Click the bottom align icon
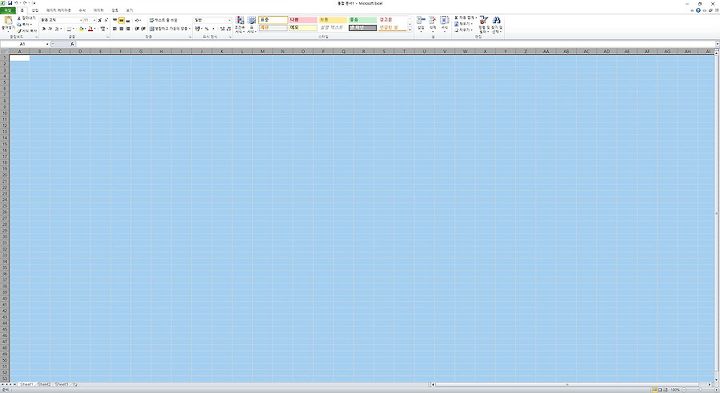This screenshot has height=393, width=720. (x=128, y=20)
